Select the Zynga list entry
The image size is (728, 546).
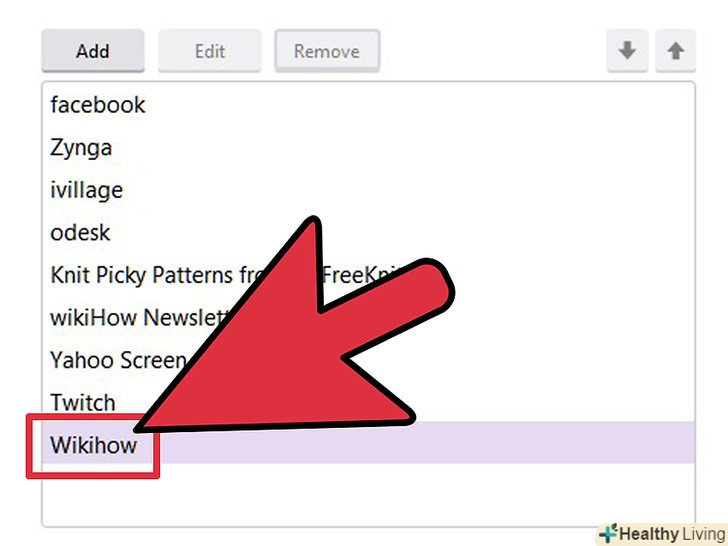81,148
